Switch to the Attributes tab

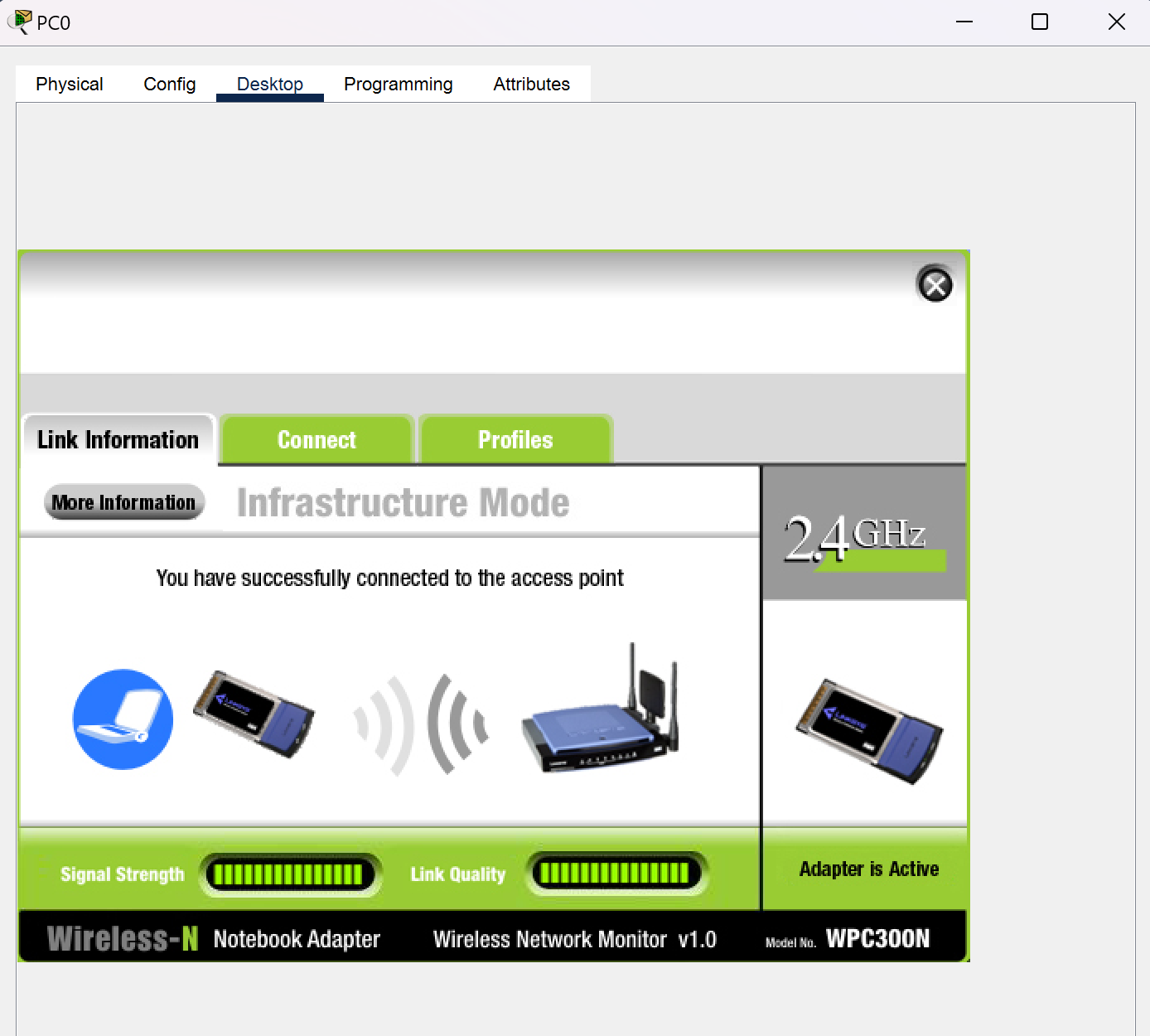point(532,84)
